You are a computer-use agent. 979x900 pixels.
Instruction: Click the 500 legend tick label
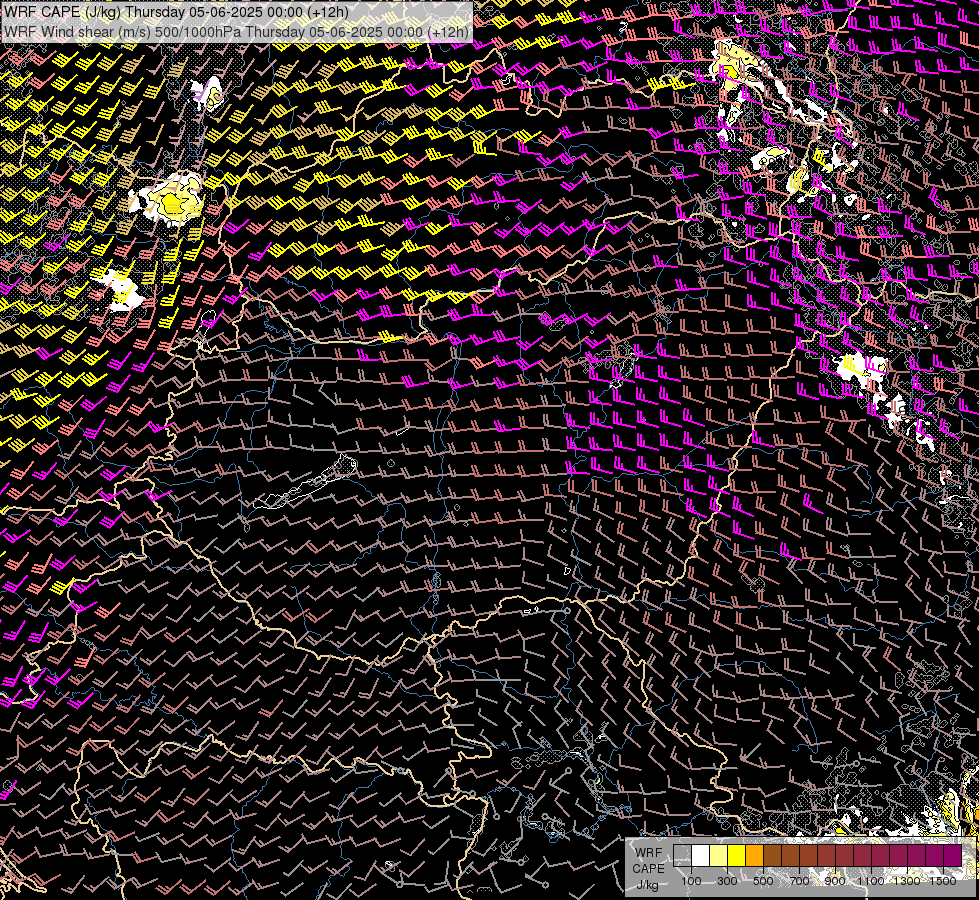763,881
